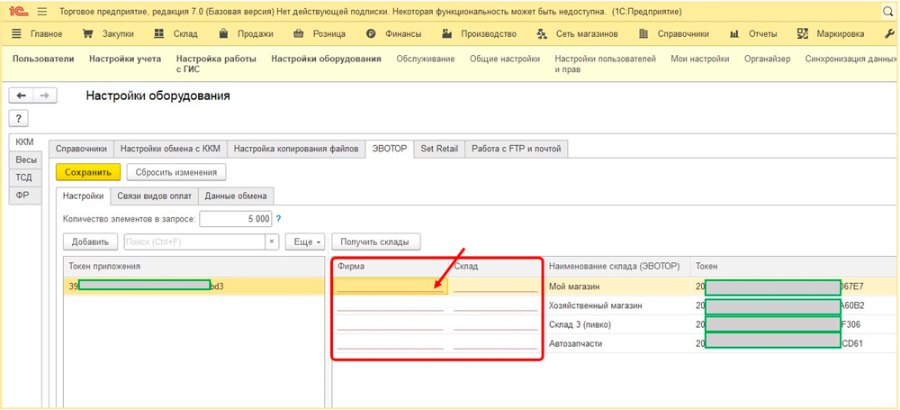The height and width of the screenshot is (410, 900).
Task: Open Органайзер link
Action: [x=767, y=59]
